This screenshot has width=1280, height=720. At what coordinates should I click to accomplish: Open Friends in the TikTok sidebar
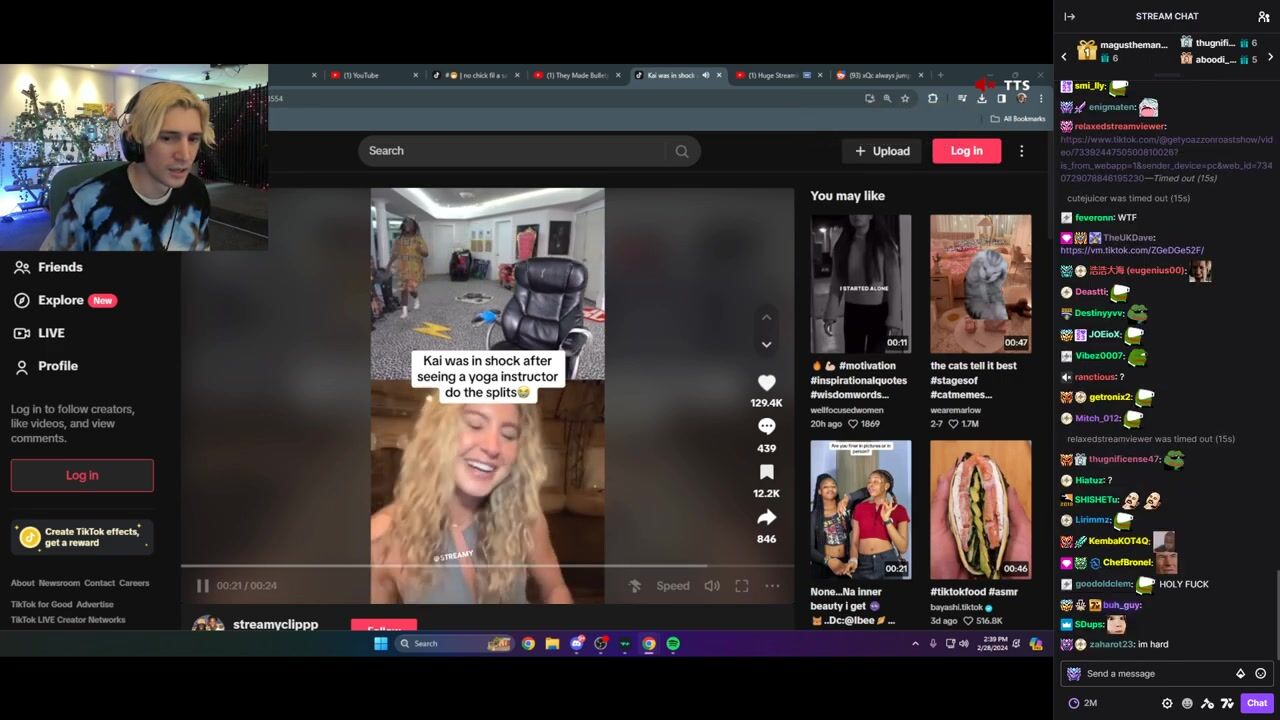(48, 267)
